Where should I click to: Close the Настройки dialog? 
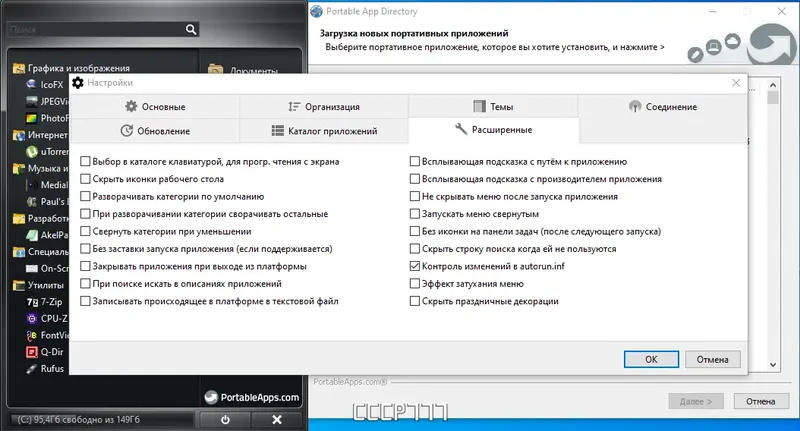pos(736,83)
